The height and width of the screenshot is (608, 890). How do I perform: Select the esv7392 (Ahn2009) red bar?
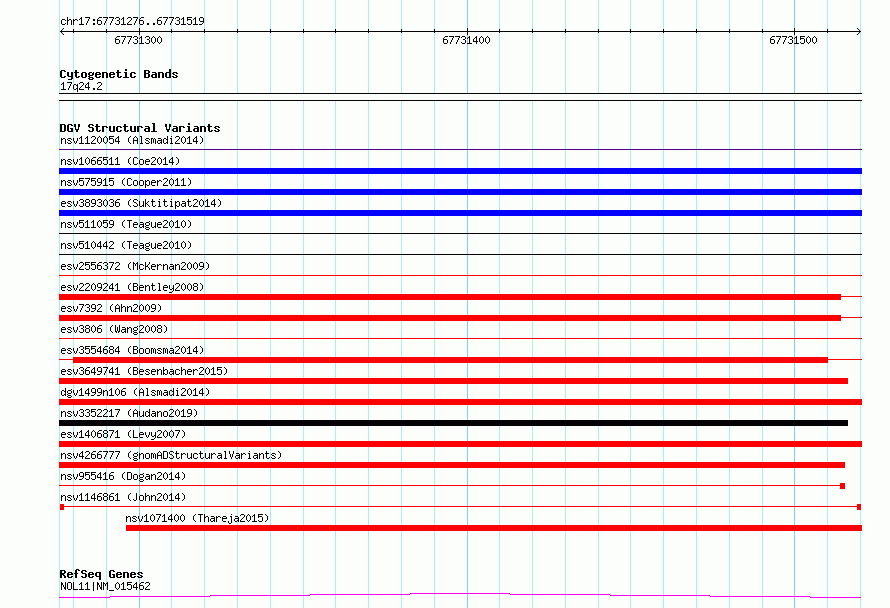pos(450,318)
